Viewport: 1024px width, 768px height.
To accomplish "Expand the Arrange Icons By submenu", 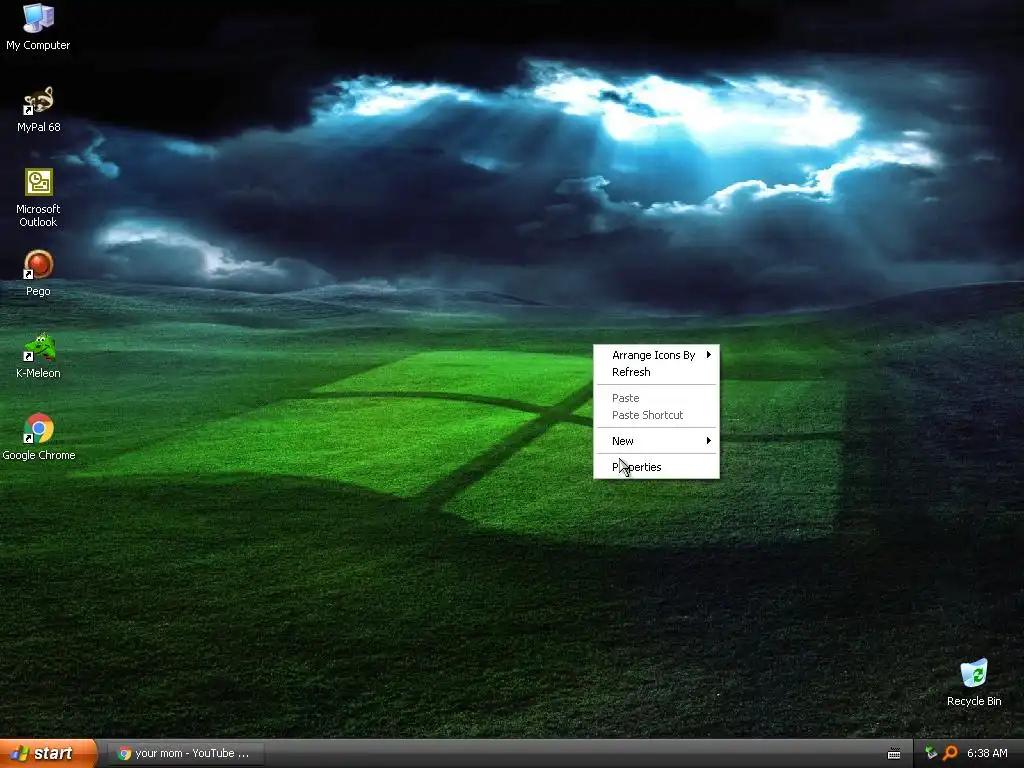I will [656, 355].
